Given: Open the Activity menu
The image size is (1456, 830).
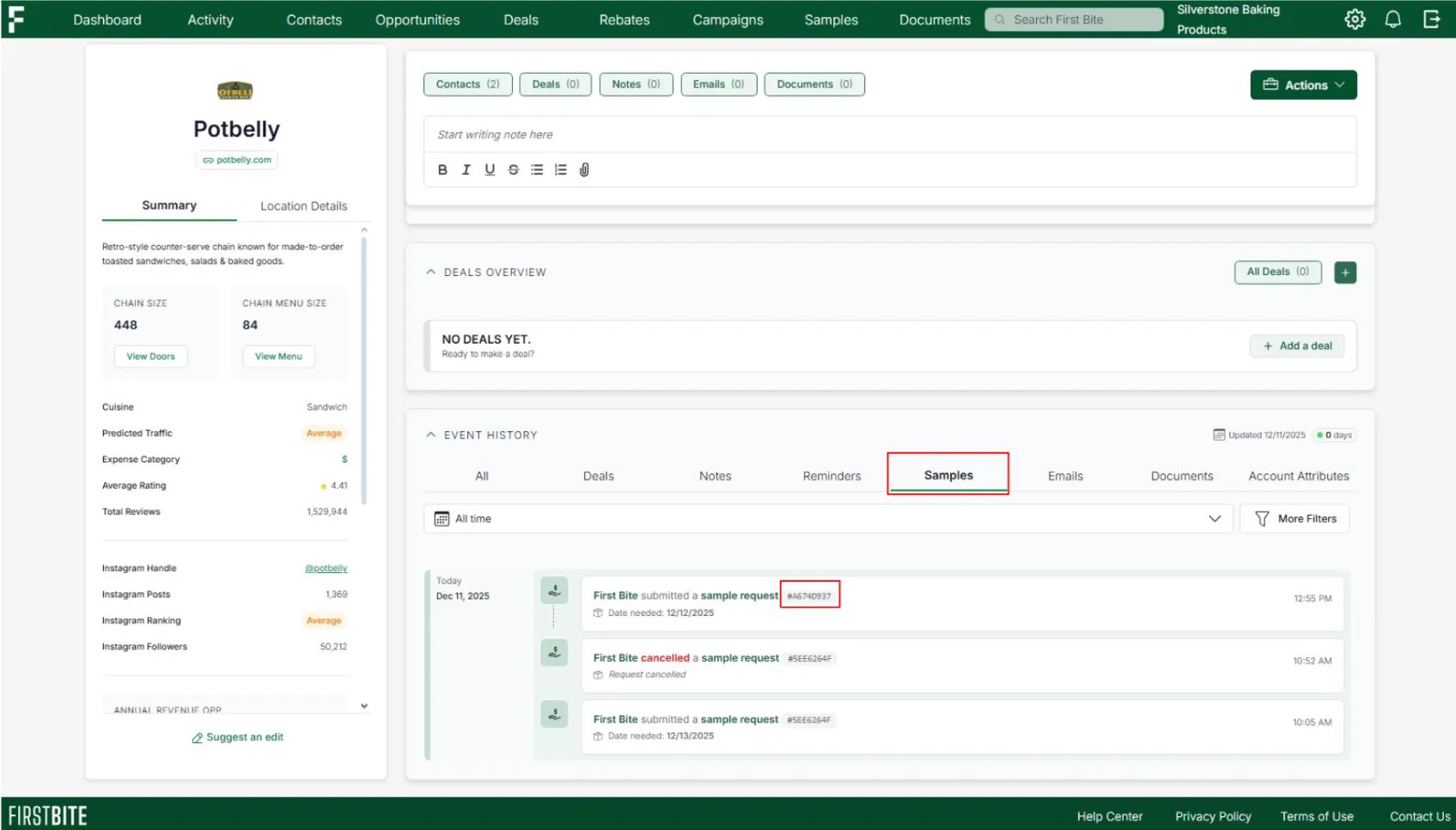Looking at the screenshot, I should (210, 20).
